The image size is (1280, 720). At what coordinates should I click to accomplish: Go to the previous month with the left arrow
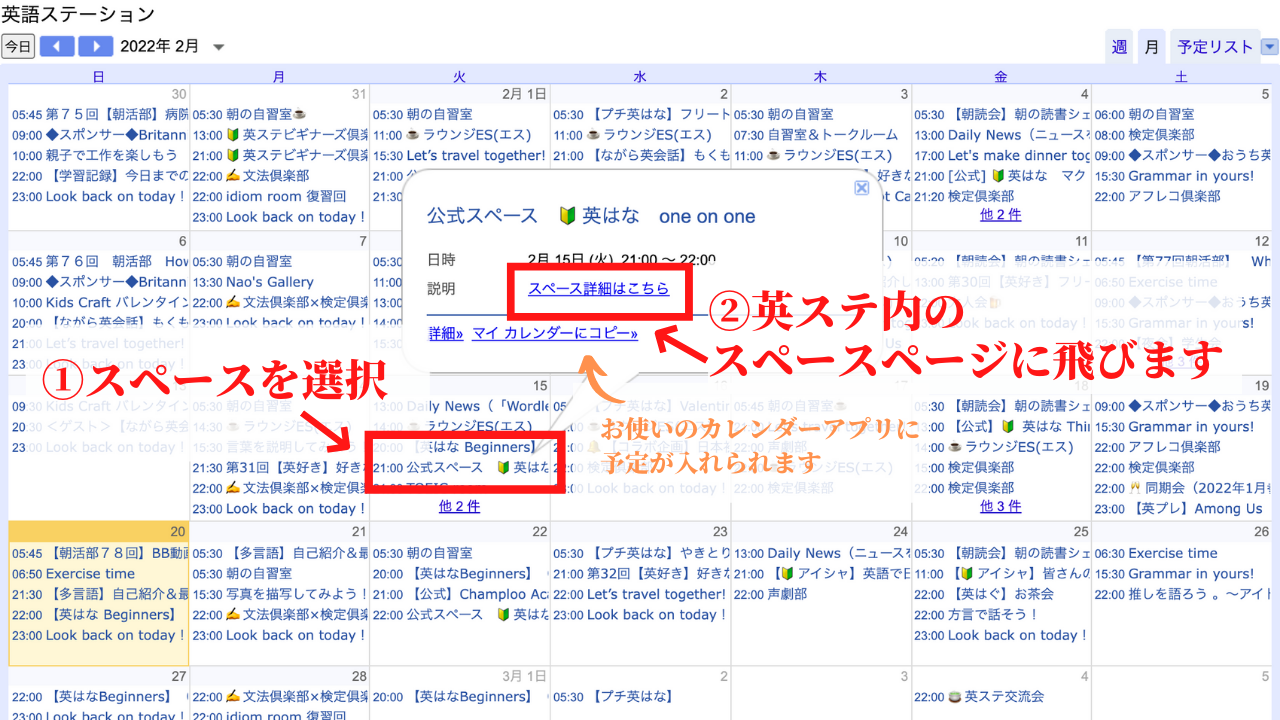(x=57, y=46)
